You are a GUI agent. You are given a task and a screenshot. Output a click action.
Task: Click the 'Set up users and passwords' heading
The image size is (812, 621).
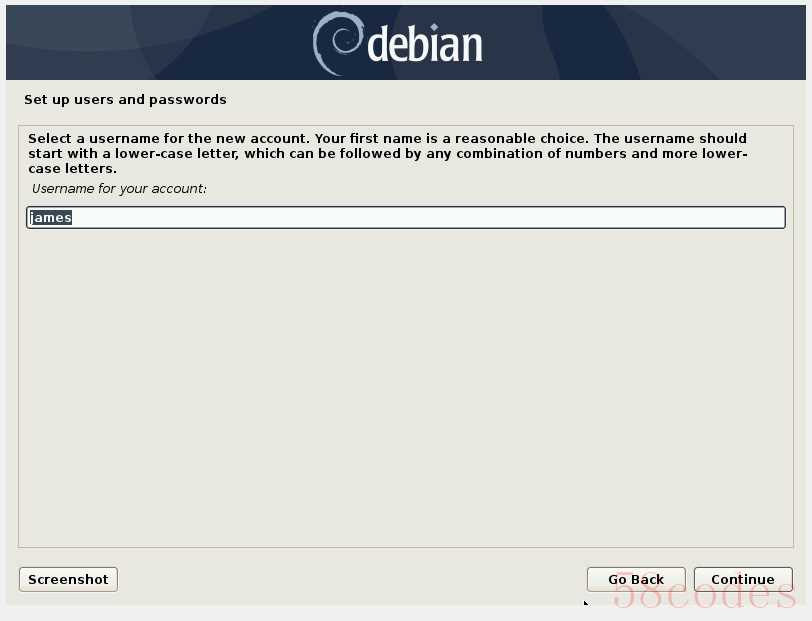[x=125, y=99]
